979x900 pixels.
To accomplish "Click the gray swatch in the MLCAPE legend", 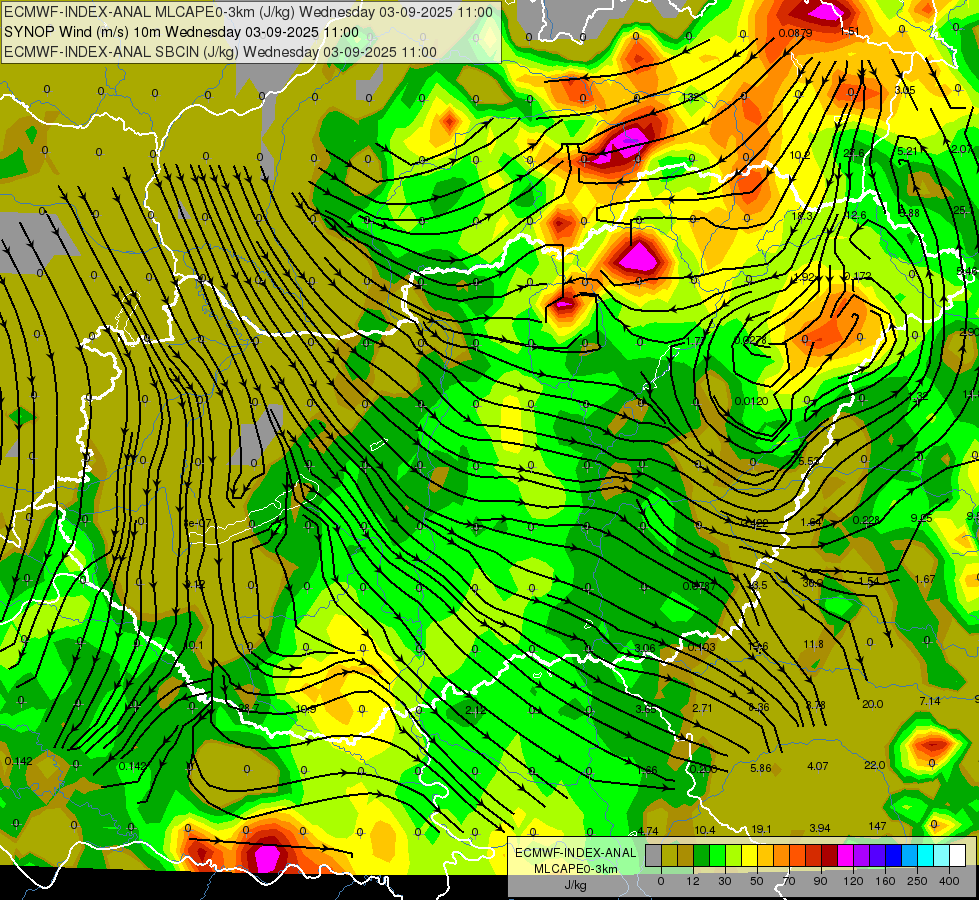I will (654, 855).
